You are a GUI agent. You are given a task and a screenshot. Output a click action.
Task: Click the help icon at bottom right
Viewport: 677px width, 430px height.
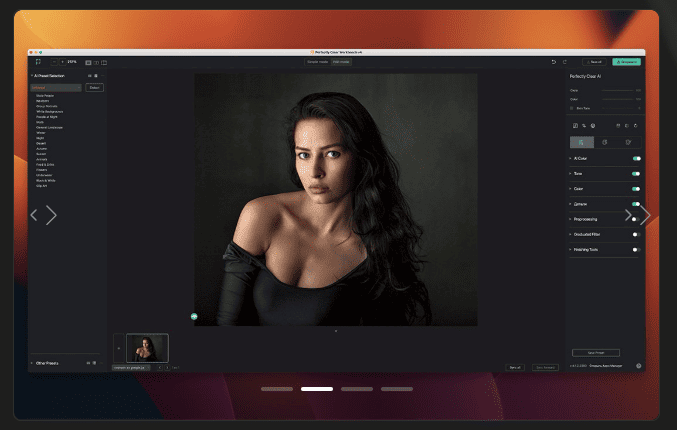(x=639, y=366)
